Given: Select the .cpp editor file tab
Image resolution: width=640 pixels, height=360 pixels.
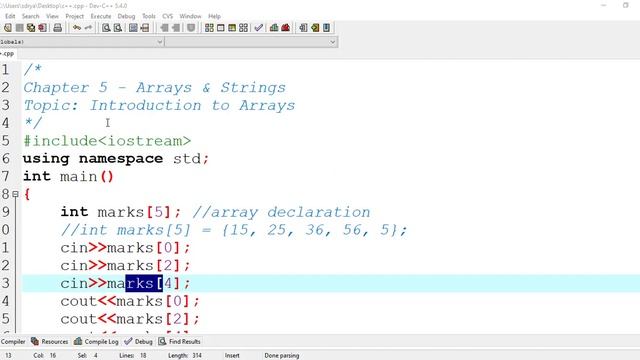Looking at the screenshot, I should (8, 54).
